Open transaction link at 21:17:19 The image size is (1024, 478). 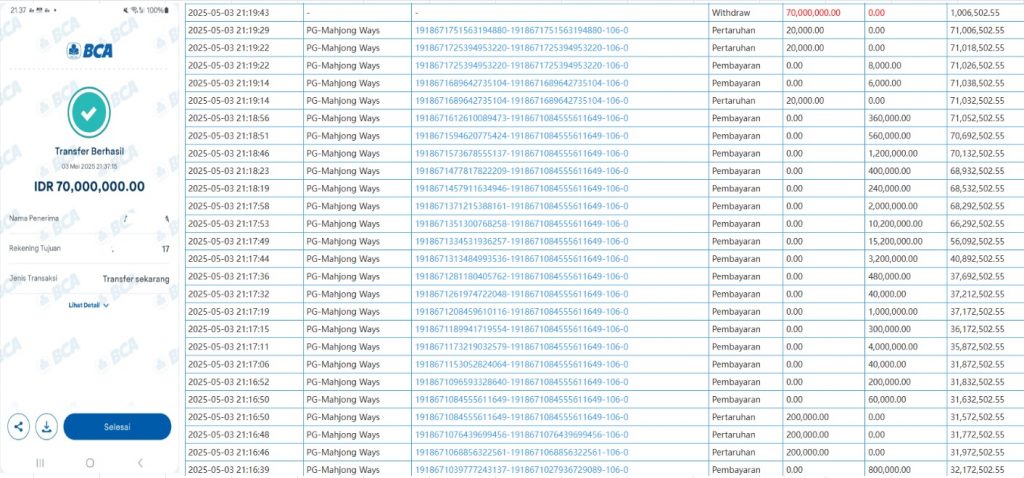pyautogui.click(x=522, y=311)
